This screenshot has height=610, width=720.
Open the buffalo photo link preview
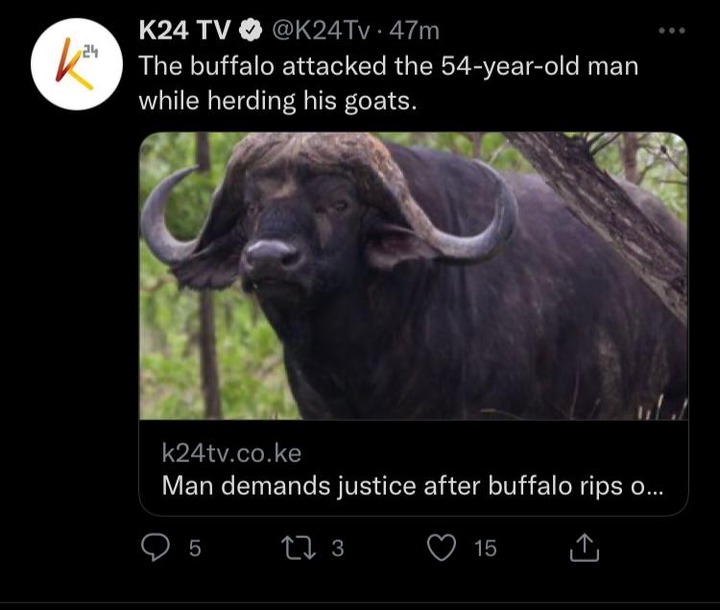click(x=413, y=276)
